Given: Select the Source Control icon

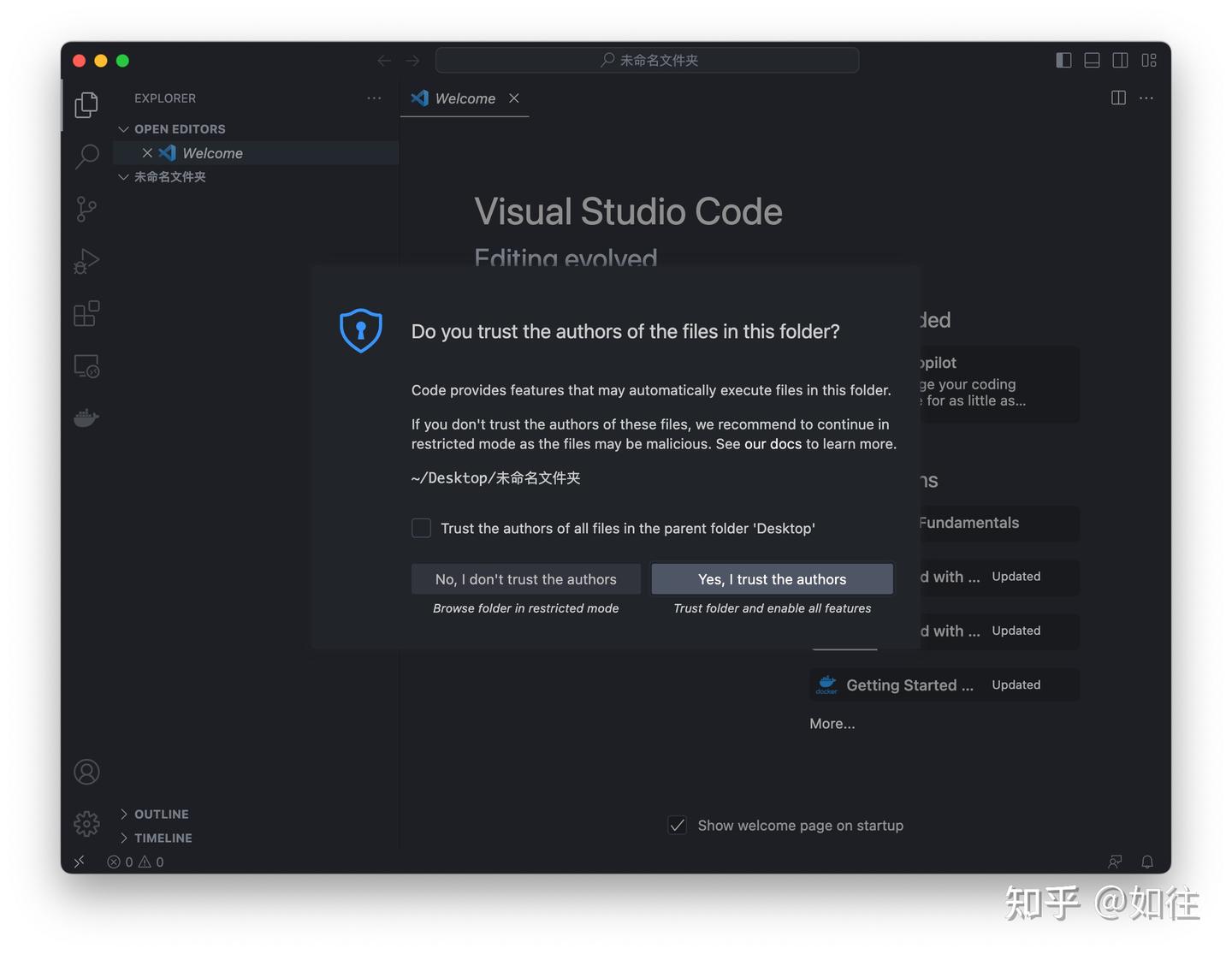Looking at the screenshot, I should [x=86, y=209].
